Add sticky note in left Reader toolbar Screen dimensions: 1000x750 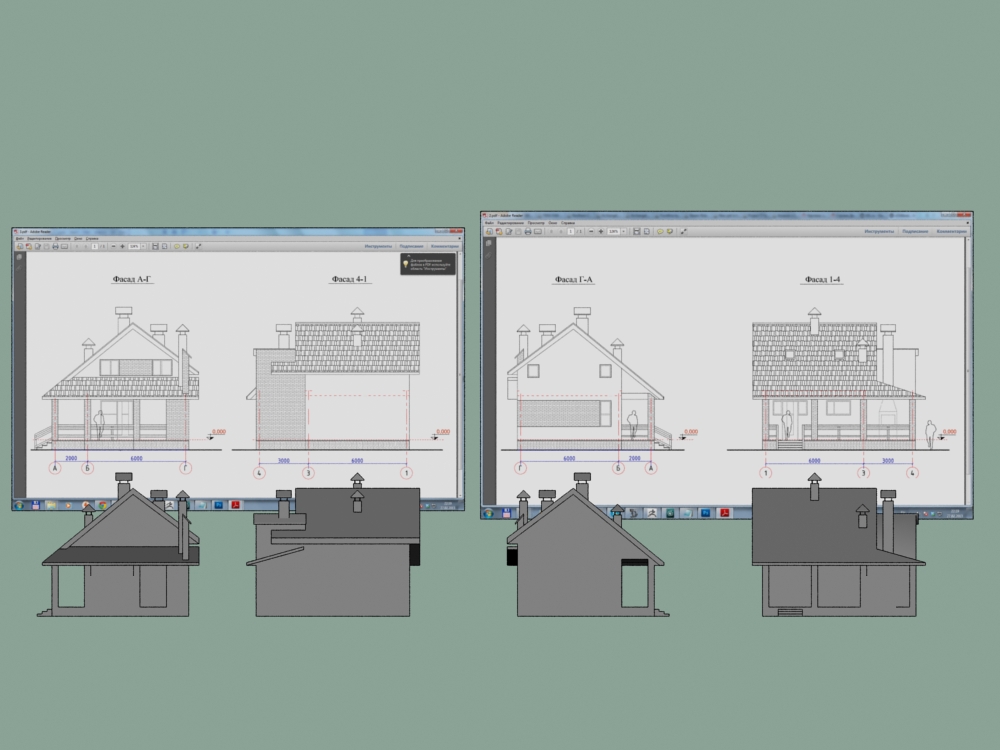pyautogui.click(x=177, y=246)
